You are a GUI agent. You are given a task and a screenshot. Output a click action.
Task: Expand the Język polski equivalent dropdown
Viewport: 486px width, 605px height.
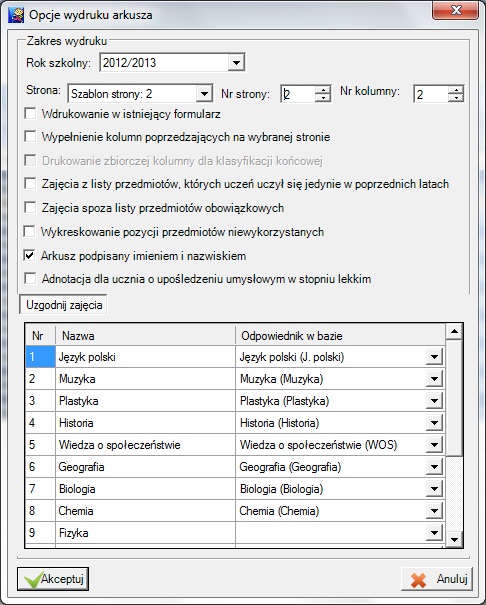tap(434, 357)
